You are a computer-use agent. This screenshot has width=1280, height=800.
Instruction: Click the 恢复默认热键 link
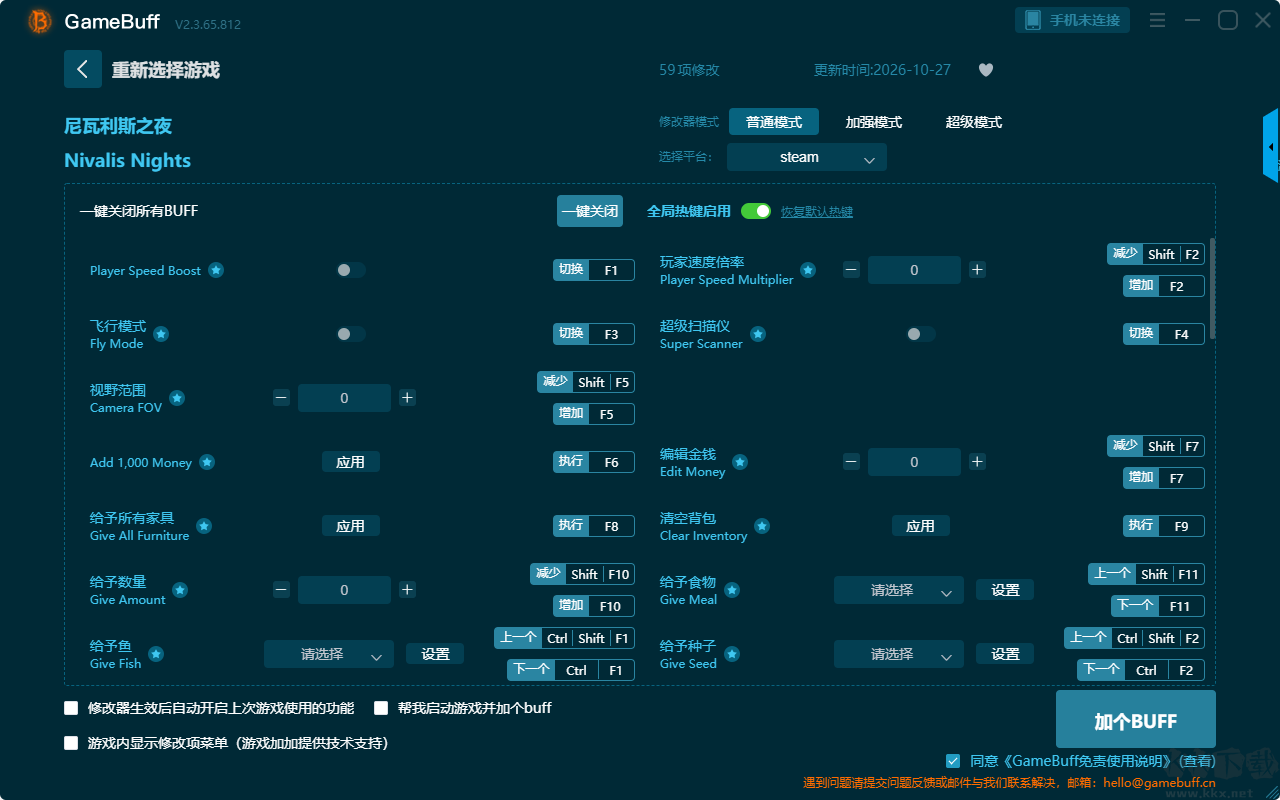(817, 212)
